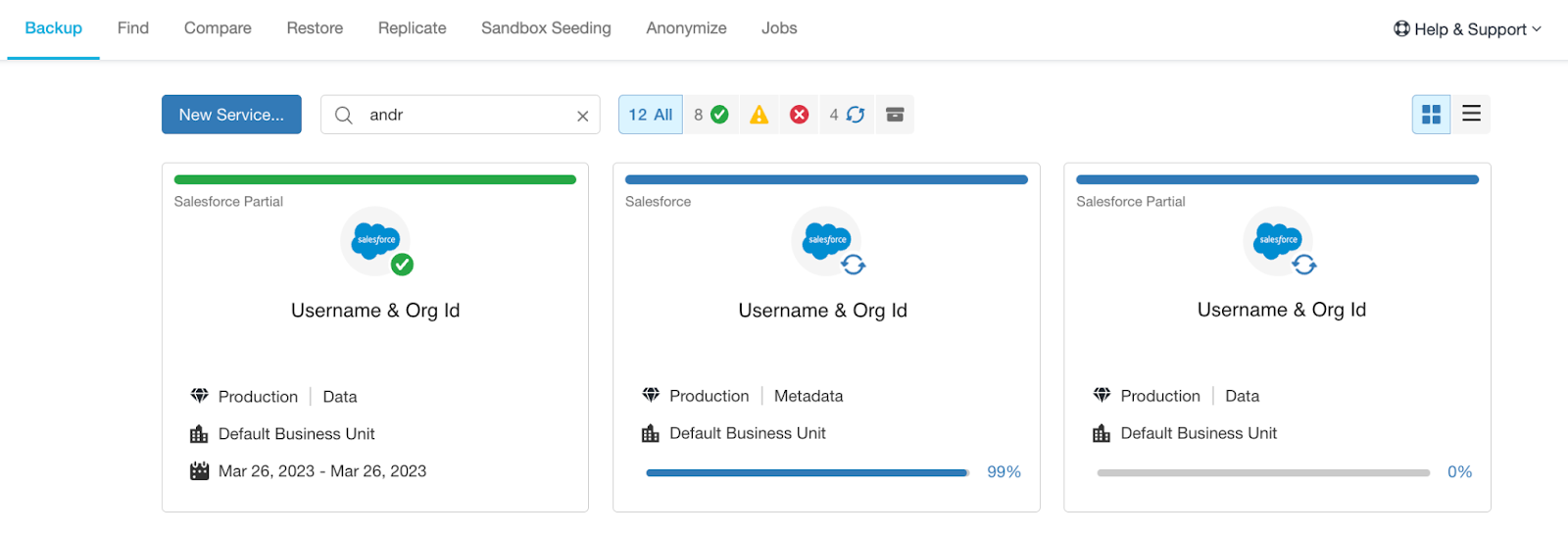1568x536 pixels.
Task: Switch to grid tile view
Action: 1431,115
